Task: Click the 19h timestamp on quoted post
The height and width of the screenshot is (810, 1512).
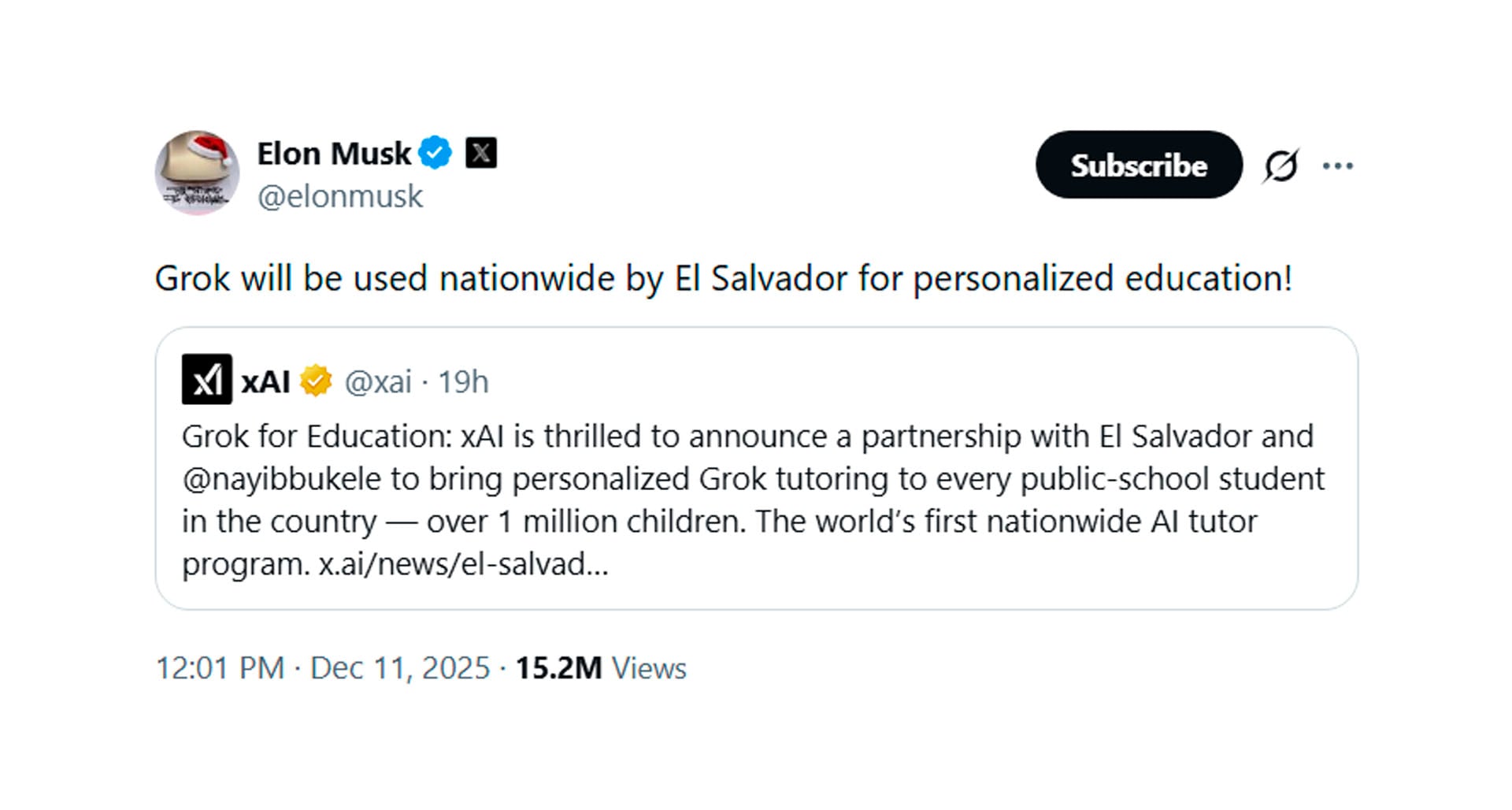Action: 463,382
